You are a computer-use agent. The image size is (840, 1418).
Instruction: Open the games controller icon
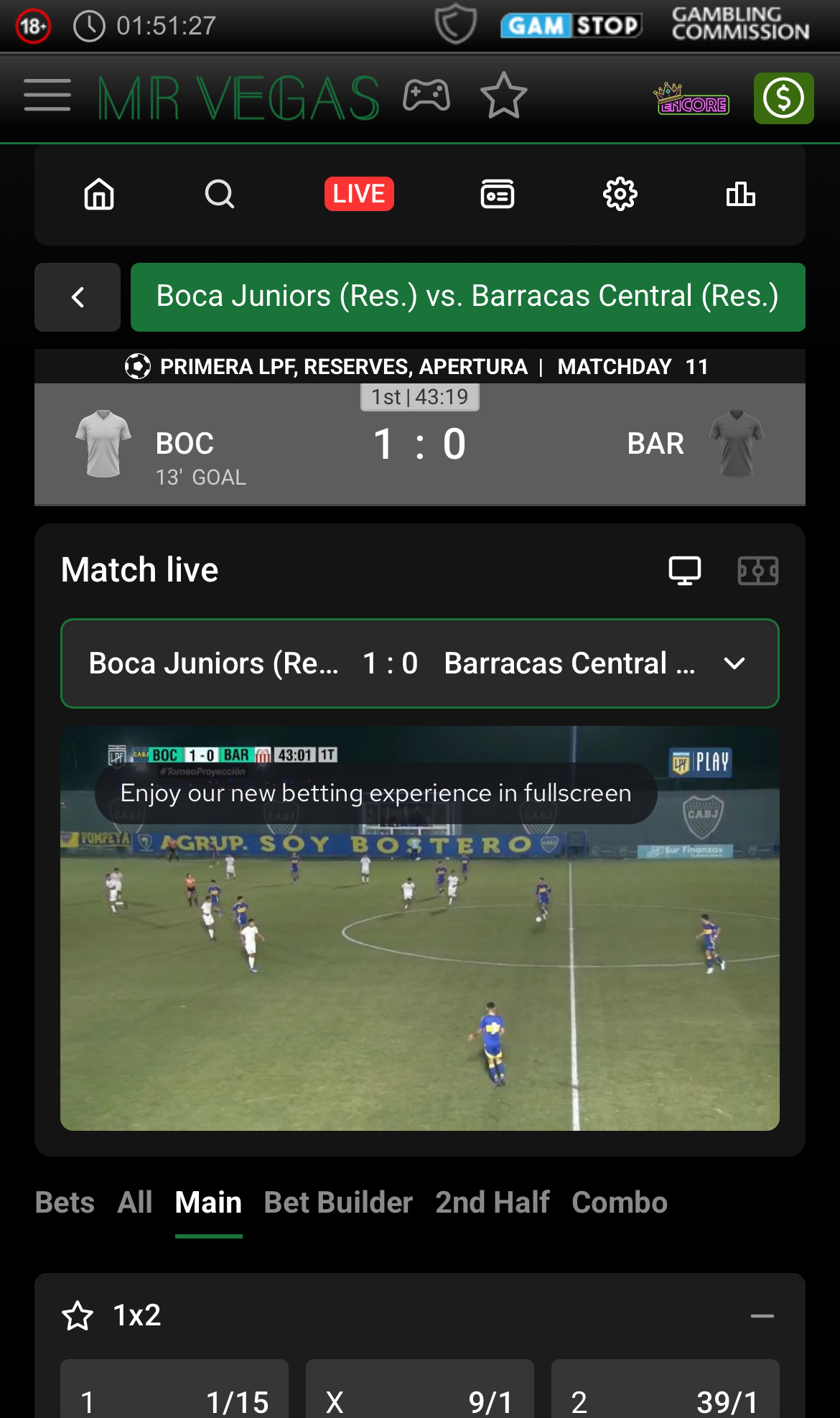click(426, 95)
